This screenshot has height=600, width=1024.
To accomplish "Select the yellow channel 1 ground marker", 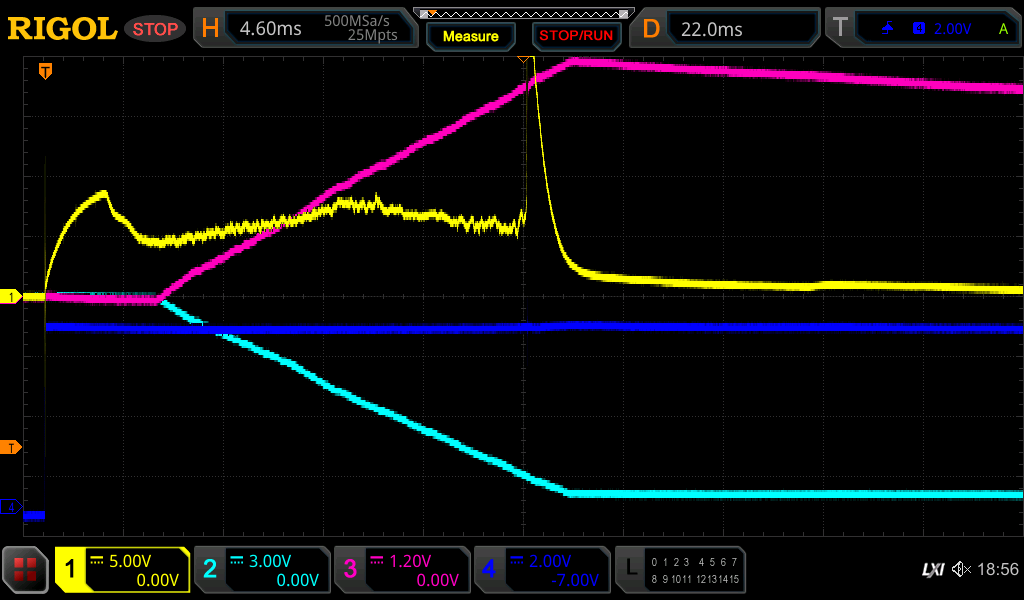I will click(x=12, y=297).
